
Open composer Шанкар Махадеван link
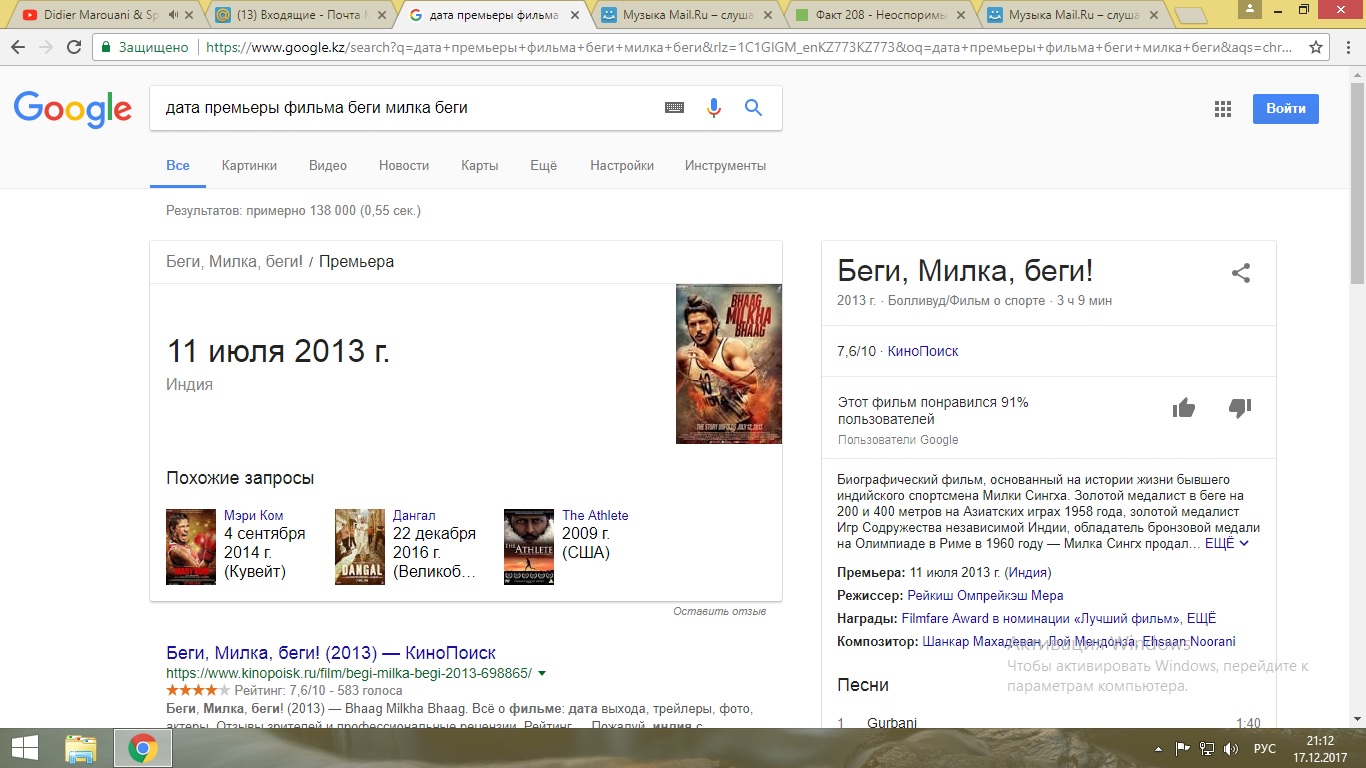point(982,641)
